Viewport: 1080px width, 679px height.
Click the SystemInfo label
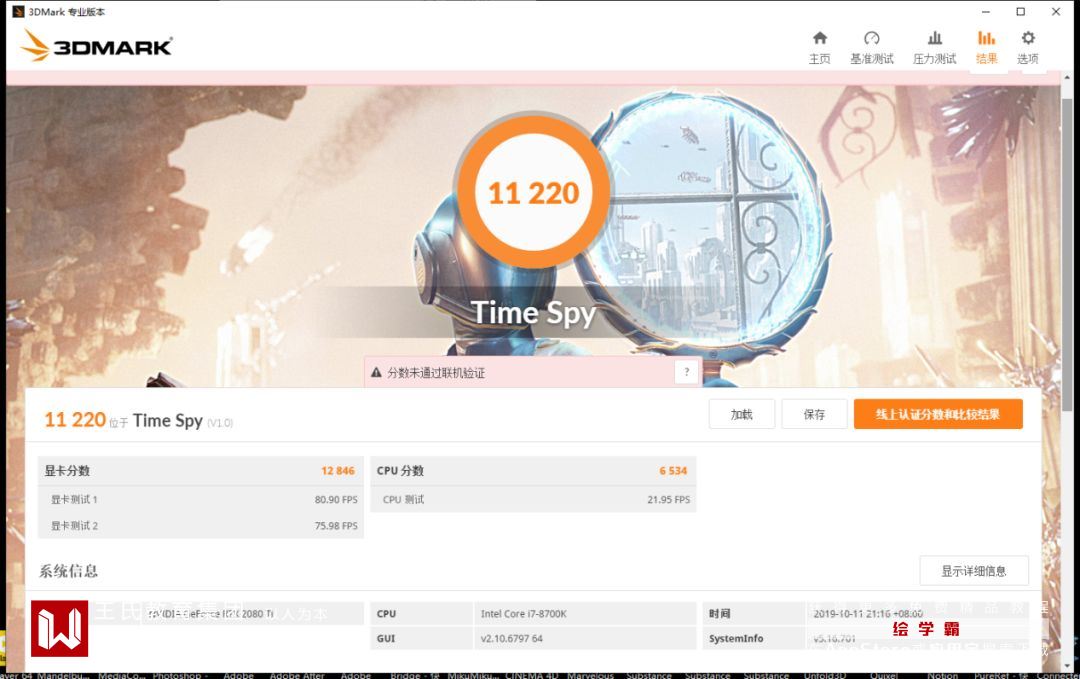coord(736,638)
